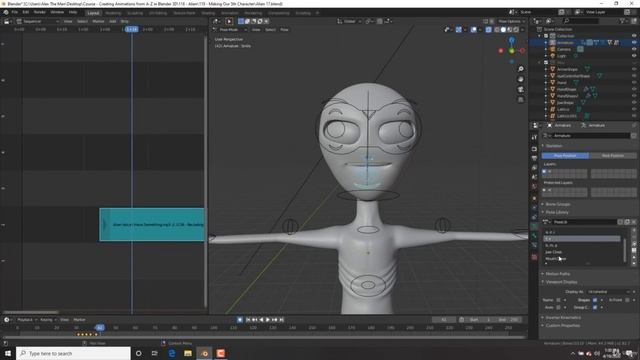Hide the Light via eye icon
Image resolution: width=640 pixels, height=360 pixels.
tap(634, 56)
